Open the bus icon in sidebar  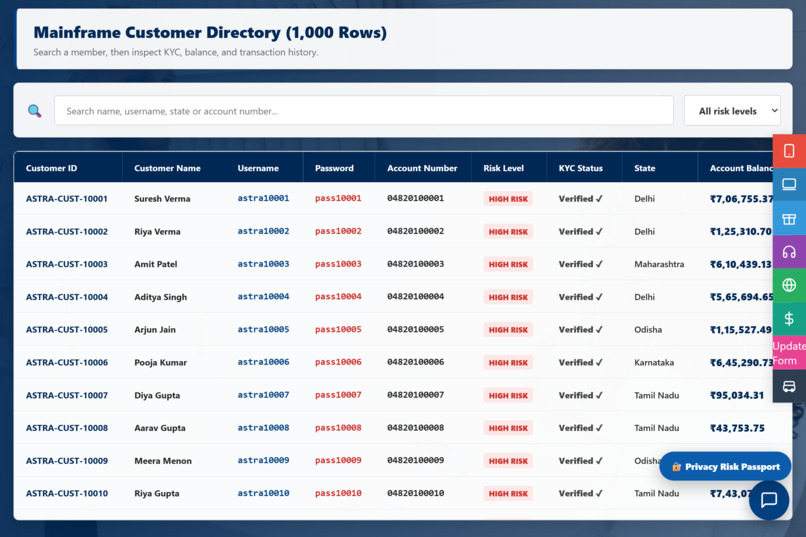pos(789,386)
